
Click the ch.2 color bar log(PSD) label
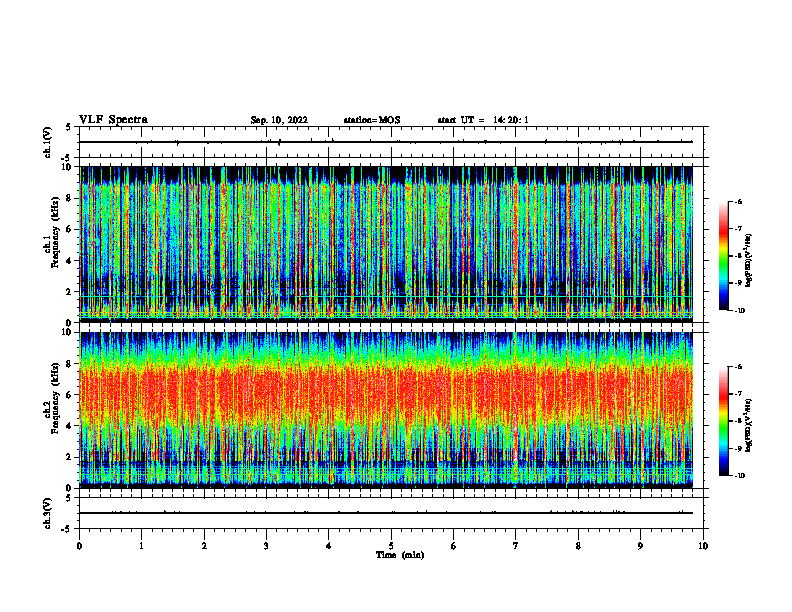pos(749,425)
